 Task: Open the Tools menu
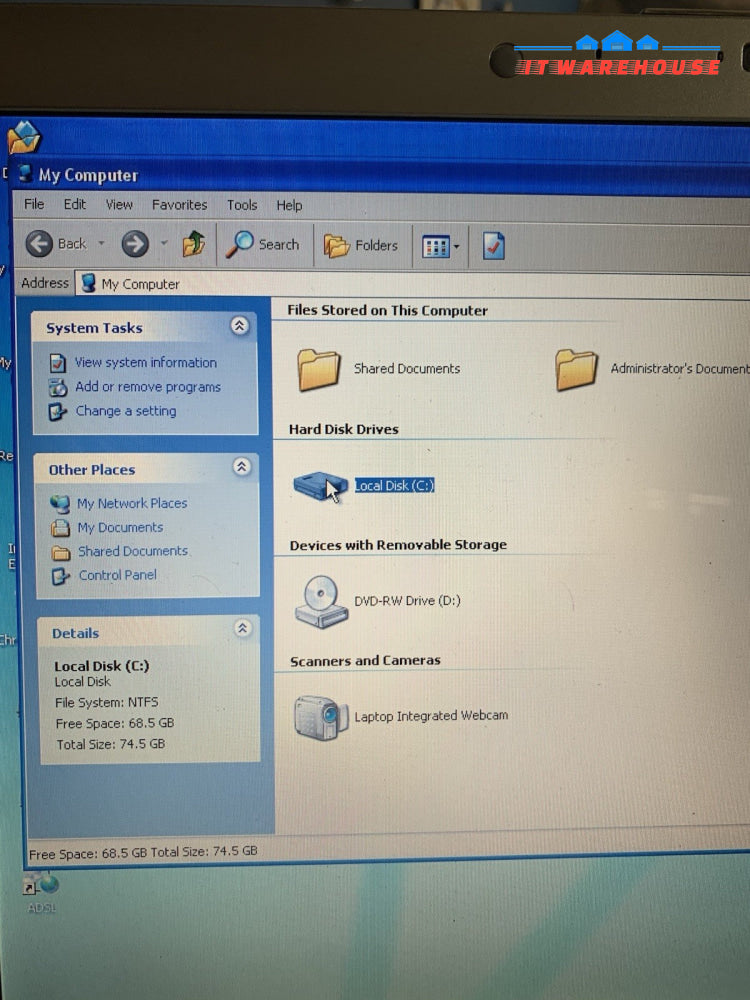242,205
